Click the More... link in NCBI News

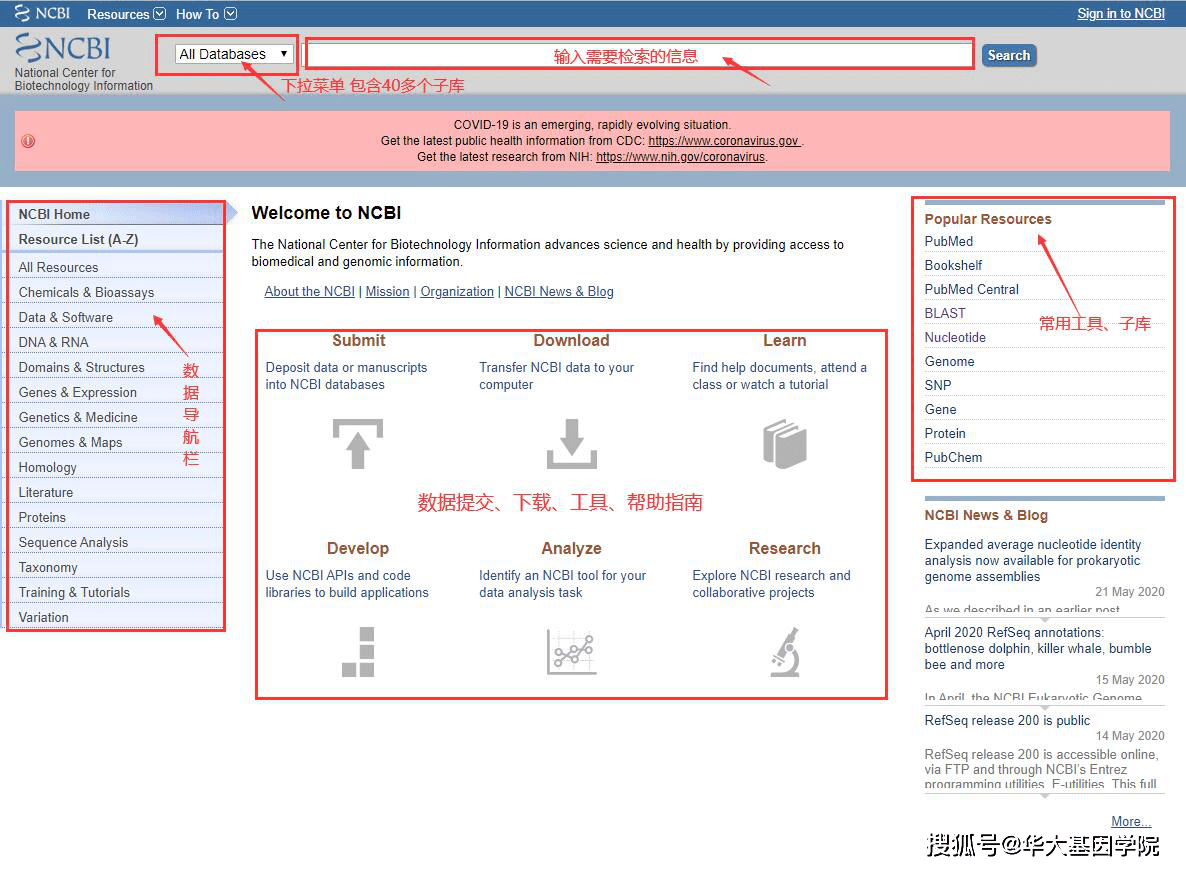[x=1130, y=821]
